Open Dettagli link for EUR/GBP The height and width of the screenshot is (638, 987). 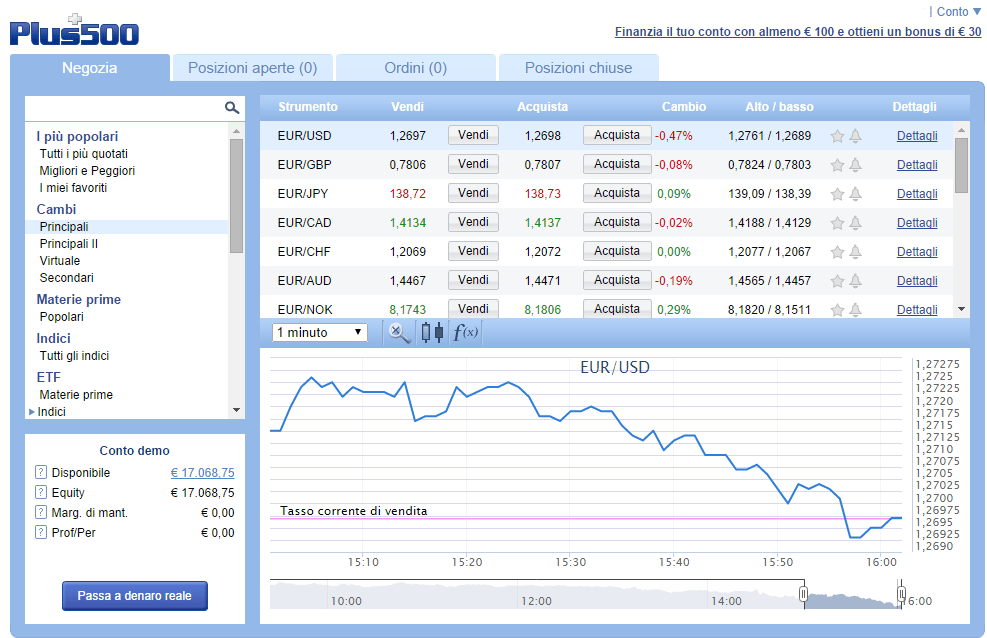916,165
